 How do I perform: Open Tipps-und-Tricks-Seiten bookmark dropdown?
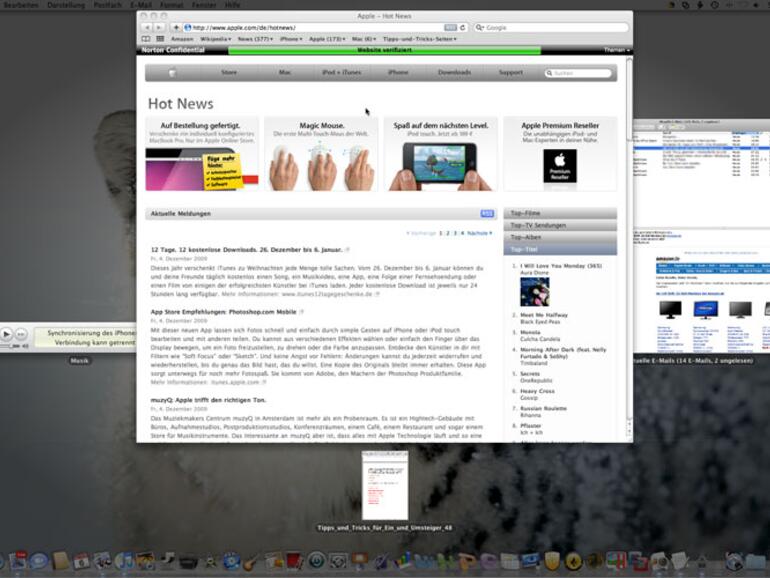420,39
